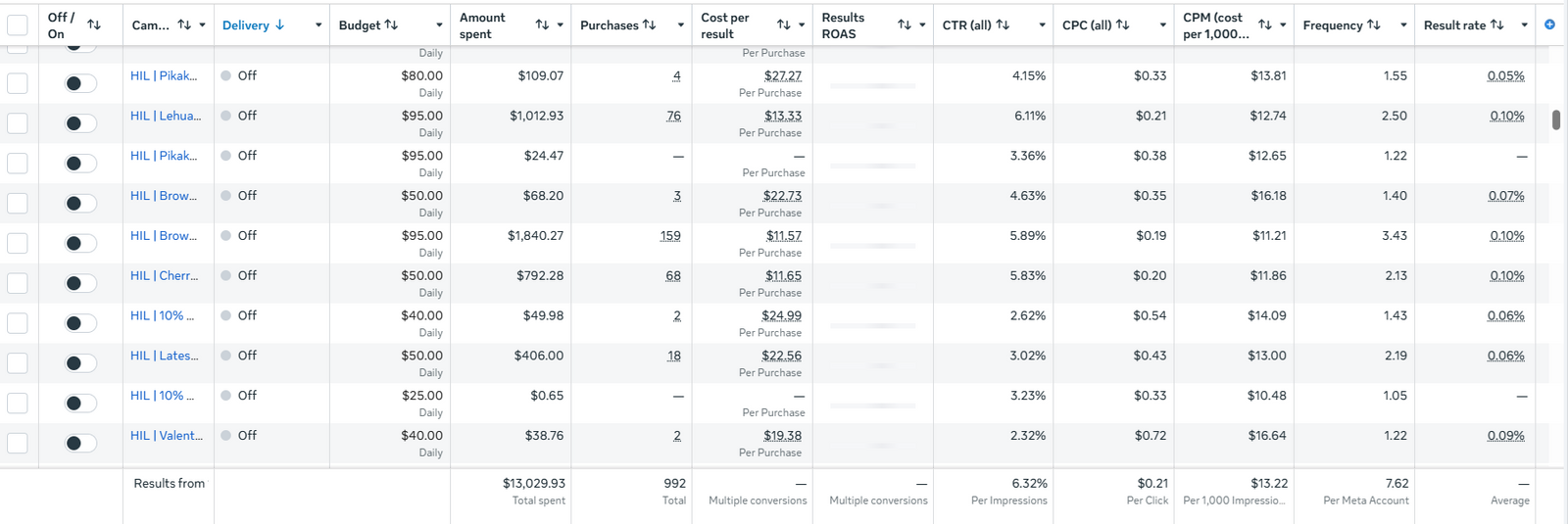Open the HIL | Lates campaign link

(x=164, y=356)
